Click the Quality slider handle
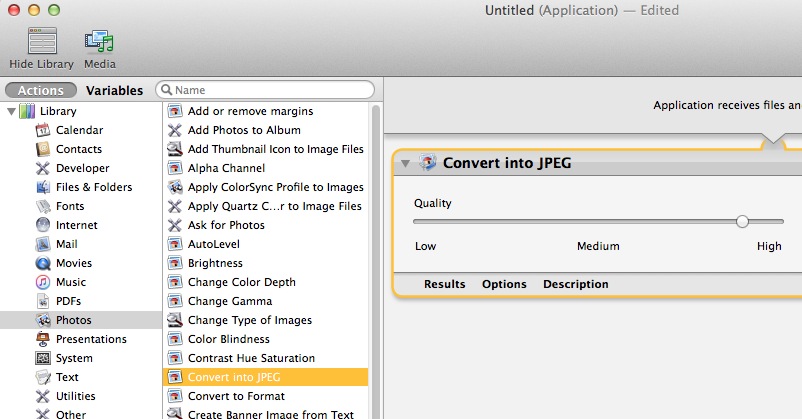 (742, 222)
